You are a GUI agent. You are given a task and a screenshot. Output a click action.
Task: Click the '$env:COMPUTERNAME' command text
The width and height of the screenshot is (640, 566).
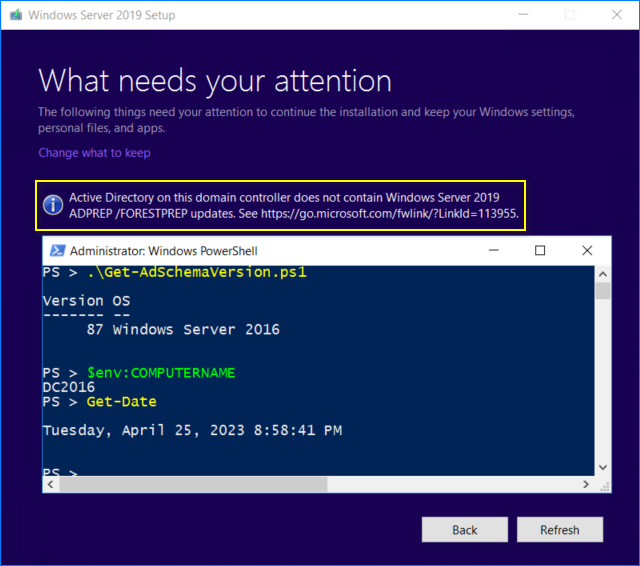coord(161,373)
